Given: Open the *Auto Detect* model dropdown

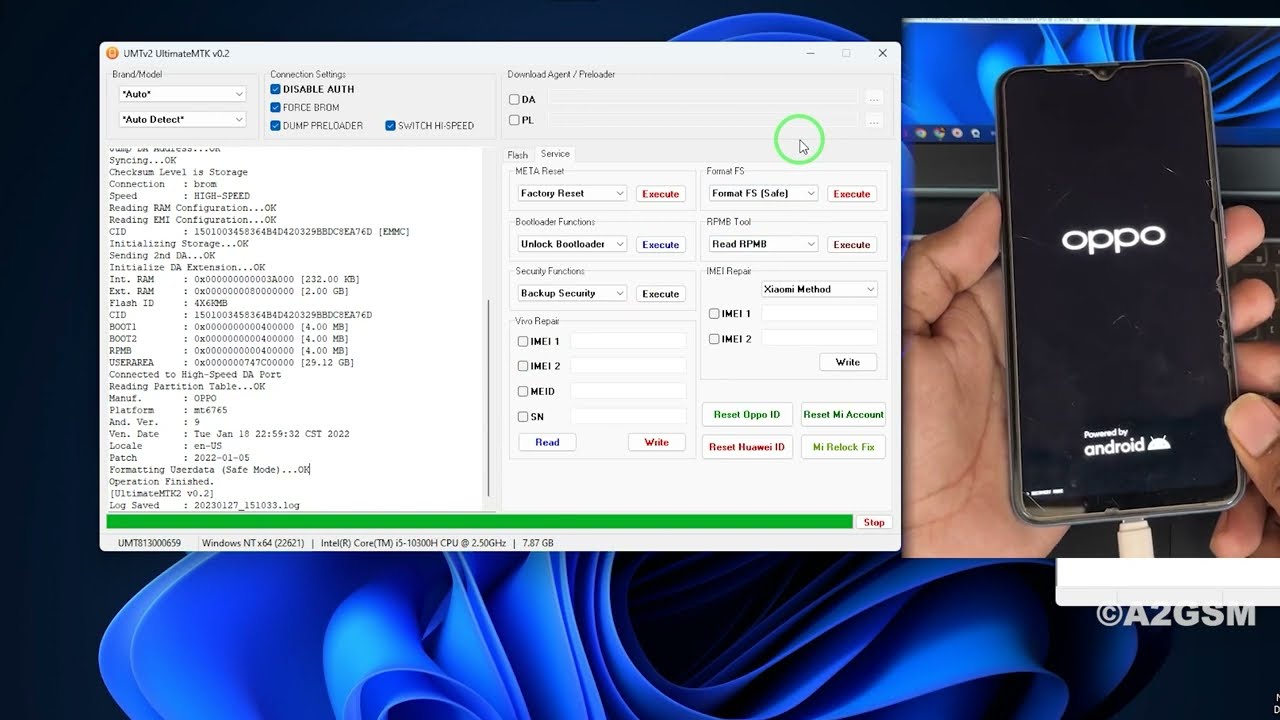Looking at the screenshot, I should pos(182,119).
